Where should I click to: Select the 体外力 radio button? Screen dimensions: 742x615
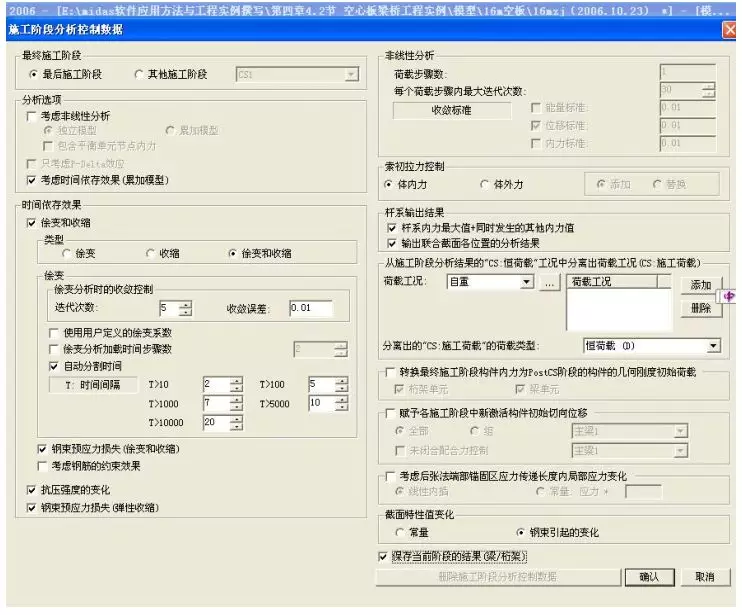tap(485, 184)
